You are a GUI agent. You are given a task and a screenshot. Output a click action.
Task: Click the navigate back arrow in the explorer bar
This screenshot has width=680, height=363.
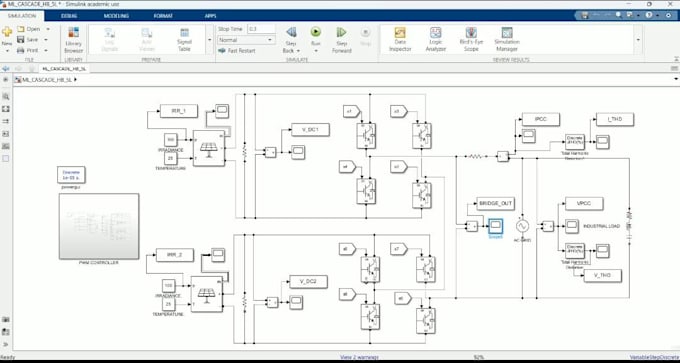coord(6,69)
